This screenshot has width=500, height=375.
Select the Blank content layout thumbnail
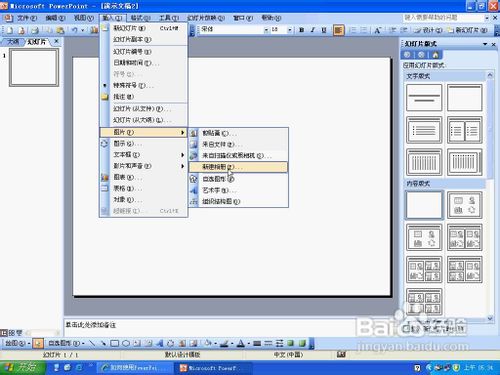point(424,205)
